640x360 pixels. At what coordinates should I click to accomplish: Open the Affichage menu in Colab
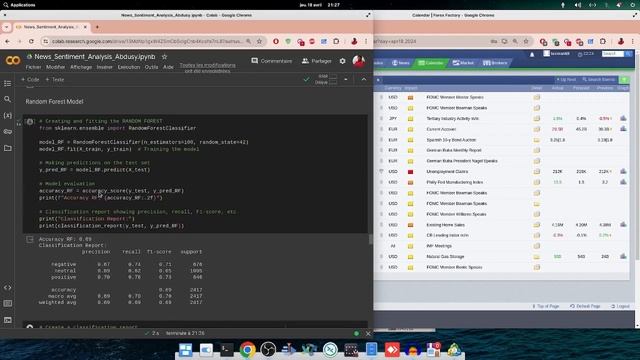(81, 67)
